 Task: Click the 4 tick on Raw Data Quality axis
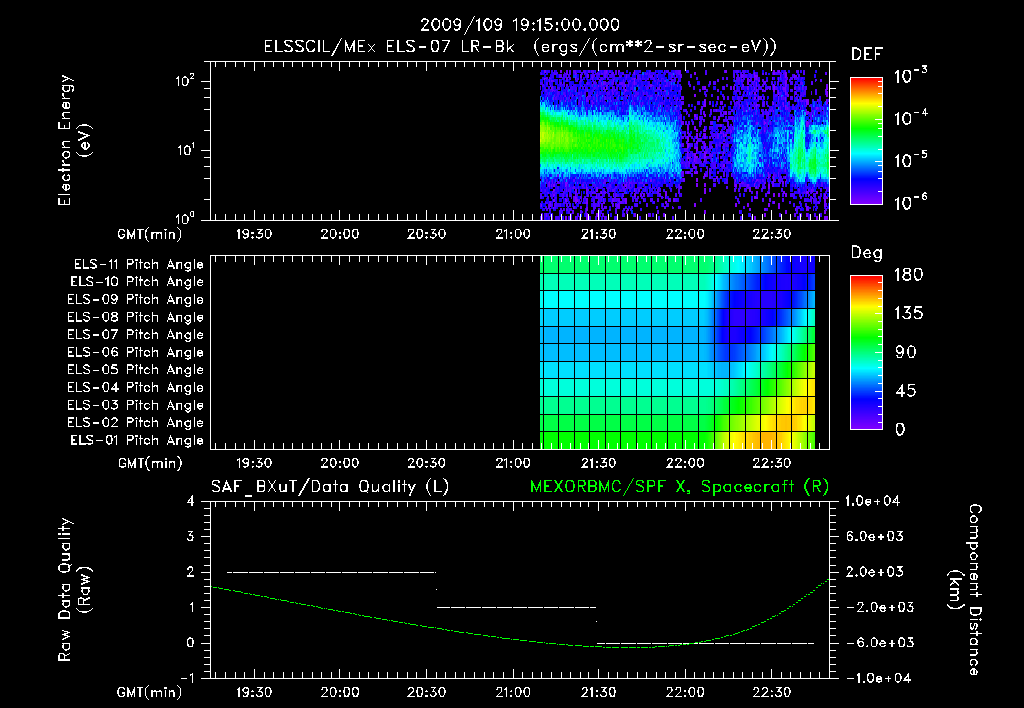pos(191,501)
